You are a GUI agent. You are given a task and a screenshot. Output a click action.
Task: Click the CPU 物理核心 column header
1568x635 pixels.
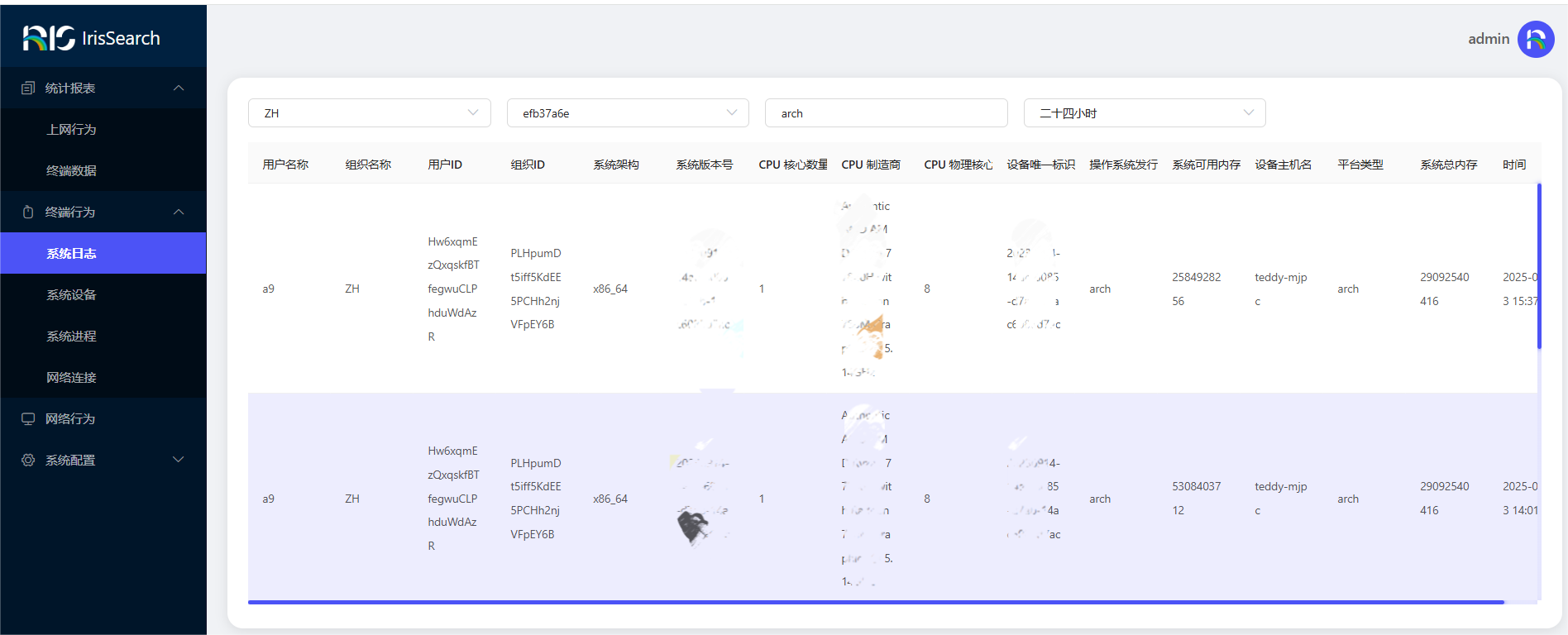(958, 165)
